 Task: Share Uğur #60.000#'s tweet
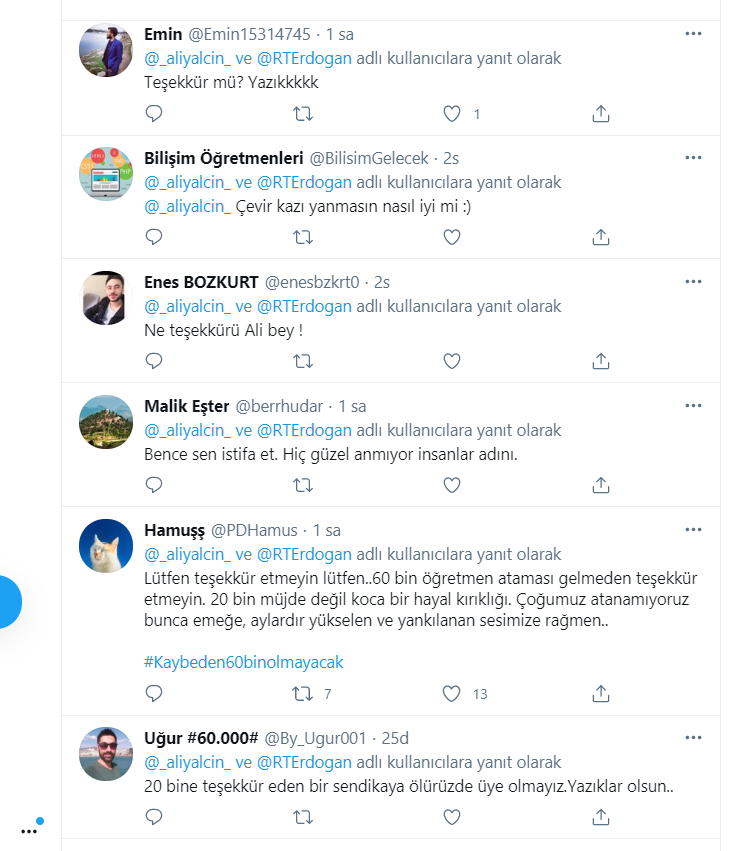pos(601,818)
